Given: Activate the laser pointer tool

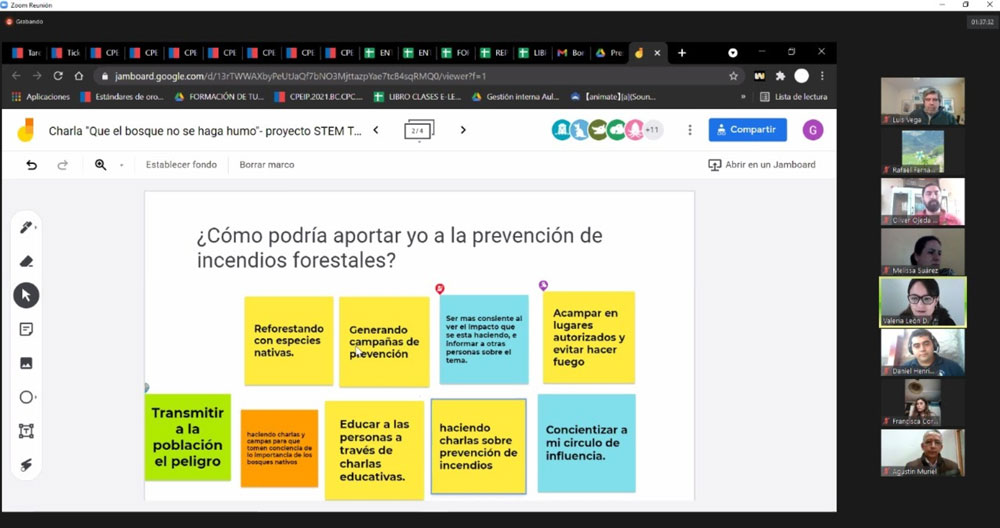Looking at the screenshot, I should (26, 465).
